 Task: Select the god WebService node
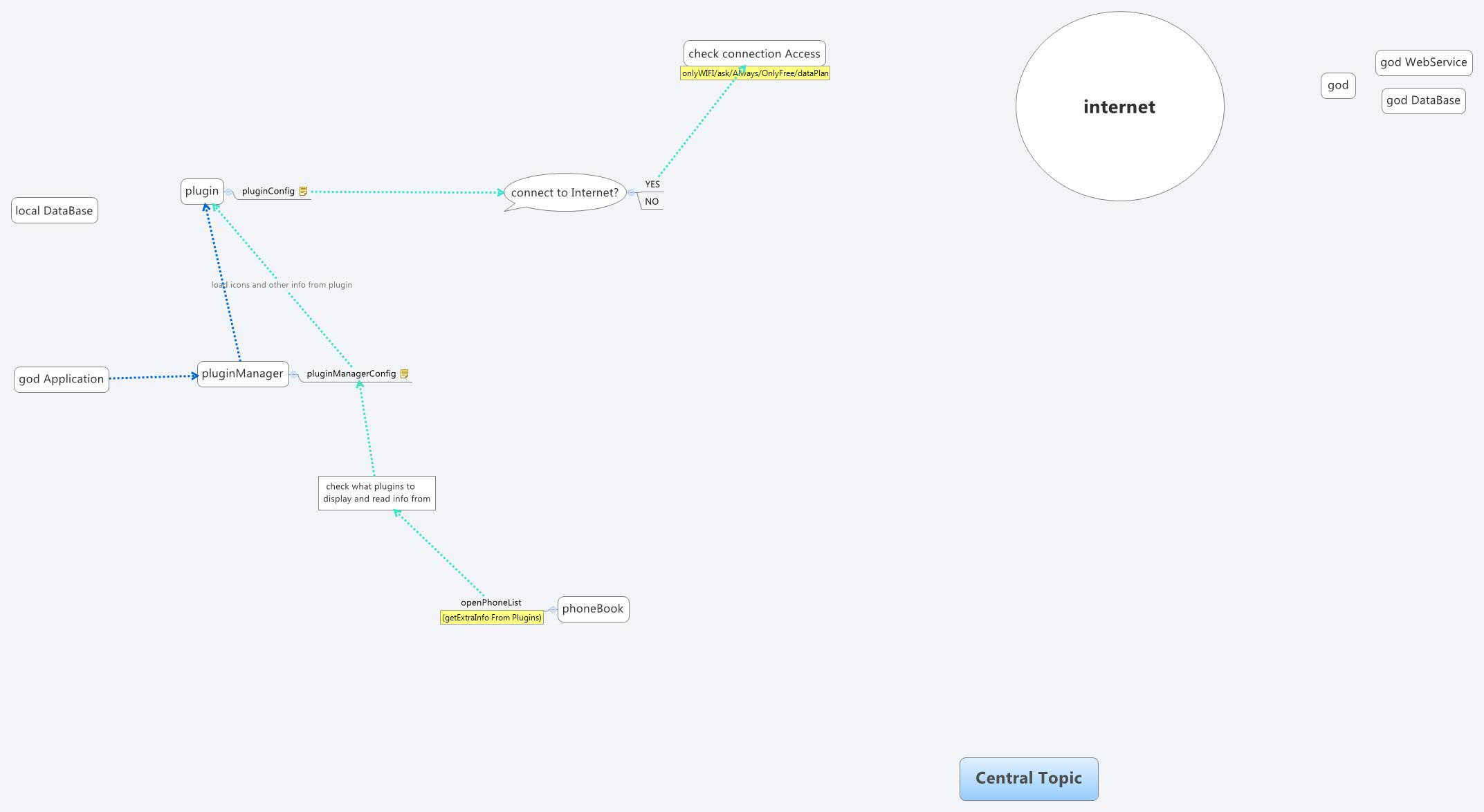click(1423, 63)
